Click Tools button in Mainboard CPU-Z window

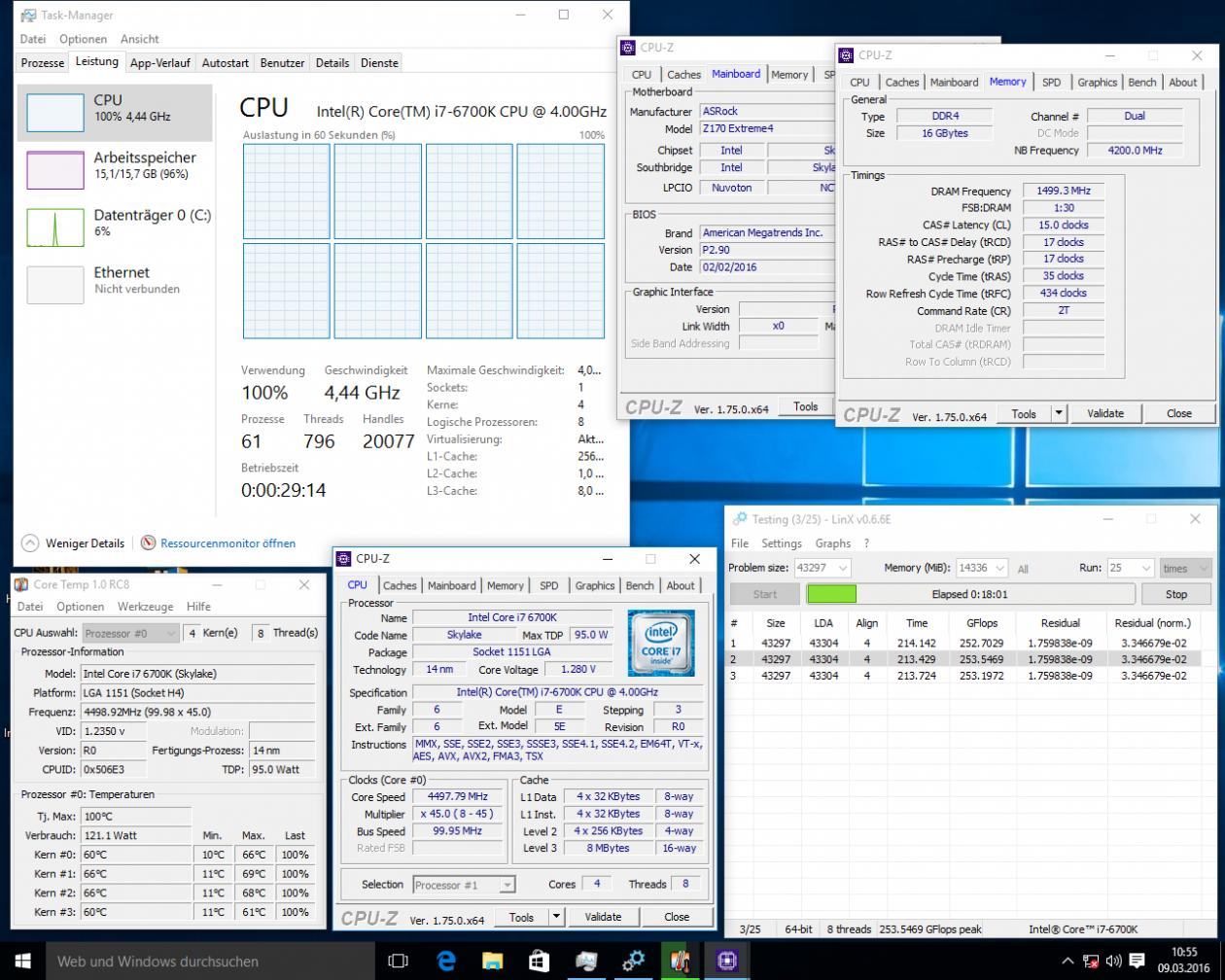805,406
